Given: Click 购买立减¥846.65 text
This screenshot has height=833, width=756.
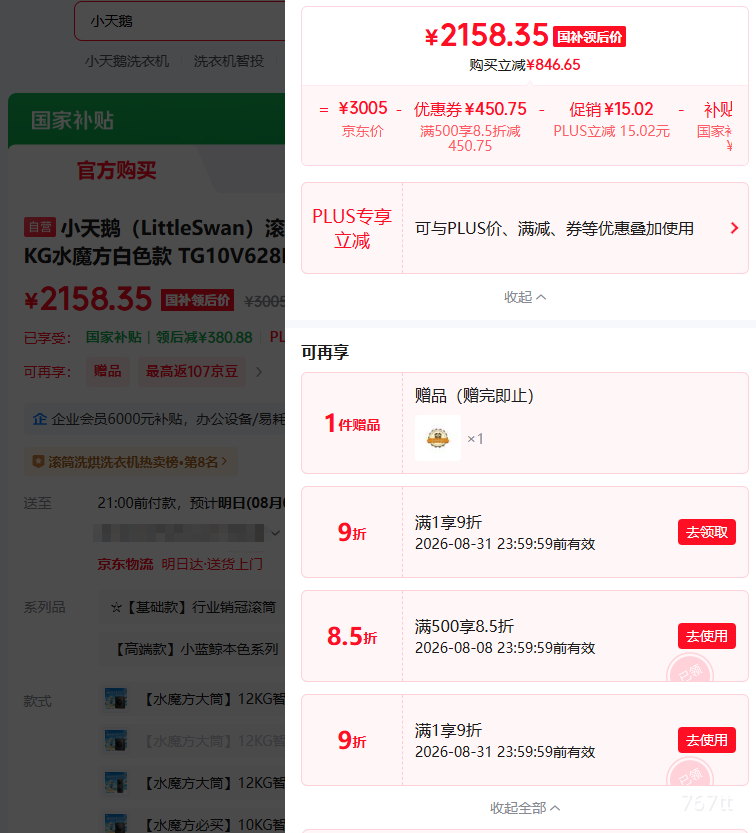Looking at the screenshot, I should point(525,65).
